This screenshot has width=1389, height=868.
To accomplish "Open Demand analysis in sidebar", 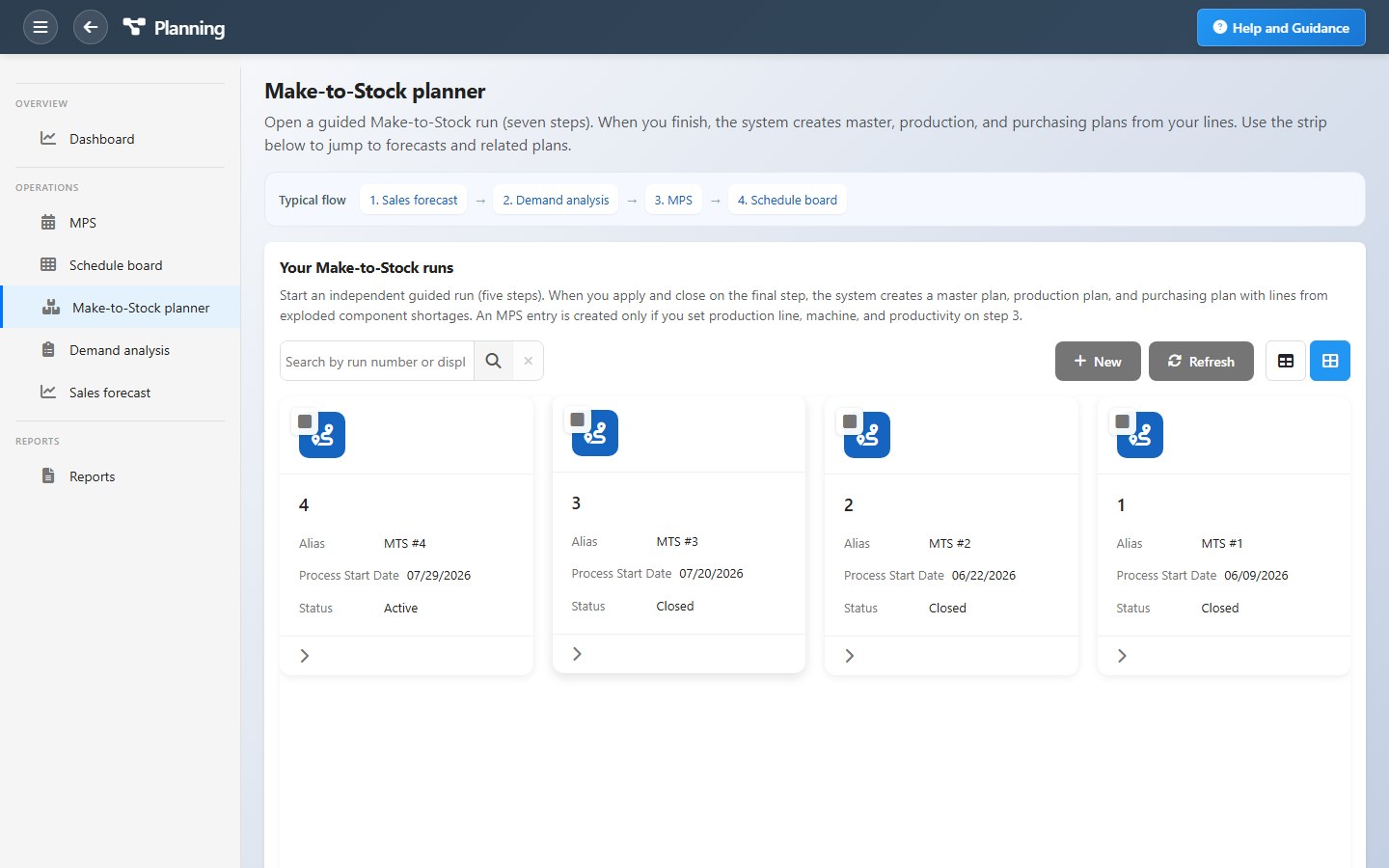I will (121, 350).
